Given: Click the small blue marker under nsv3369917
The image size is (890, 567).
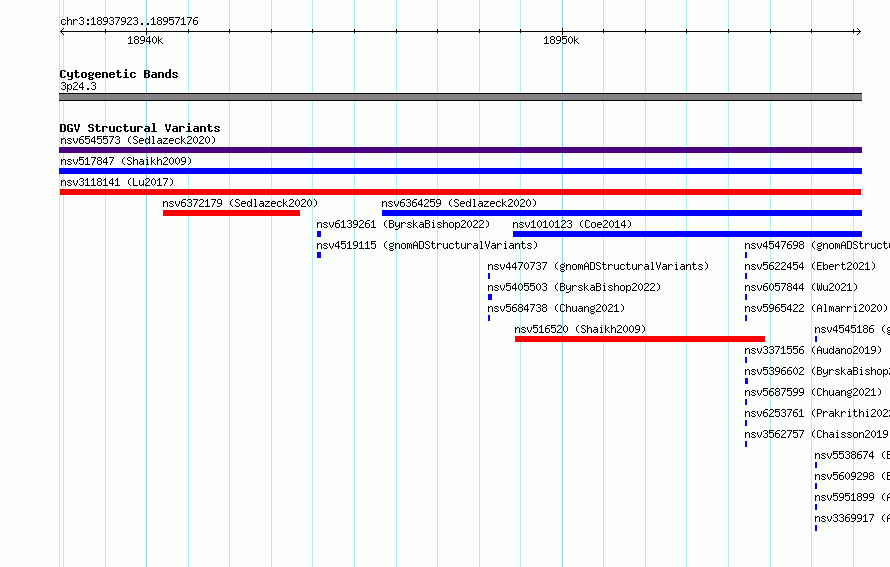Looking at the screenshot, I should (816, 528).
